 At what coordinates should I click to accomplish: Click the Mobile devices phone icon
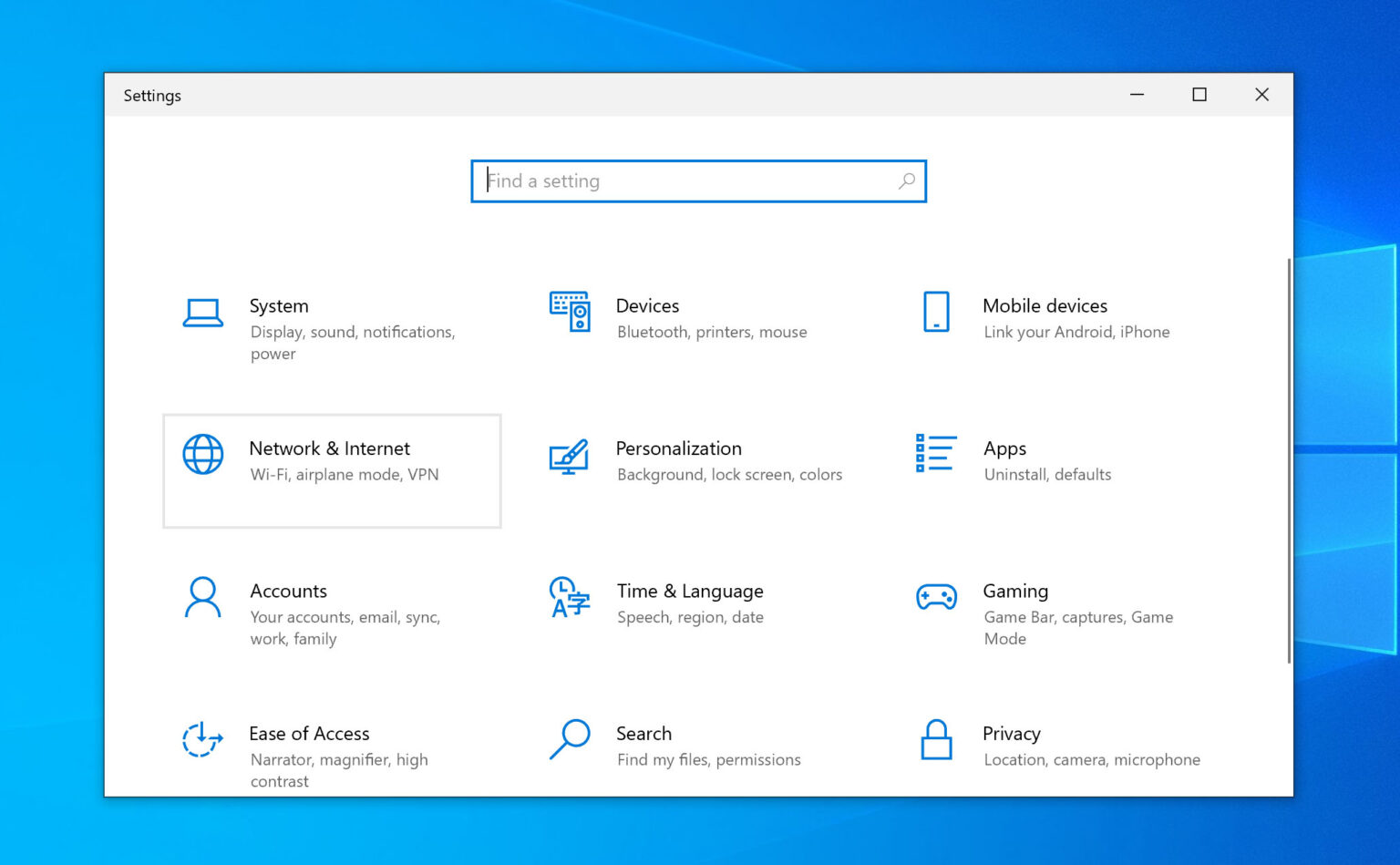coord(935,313)
